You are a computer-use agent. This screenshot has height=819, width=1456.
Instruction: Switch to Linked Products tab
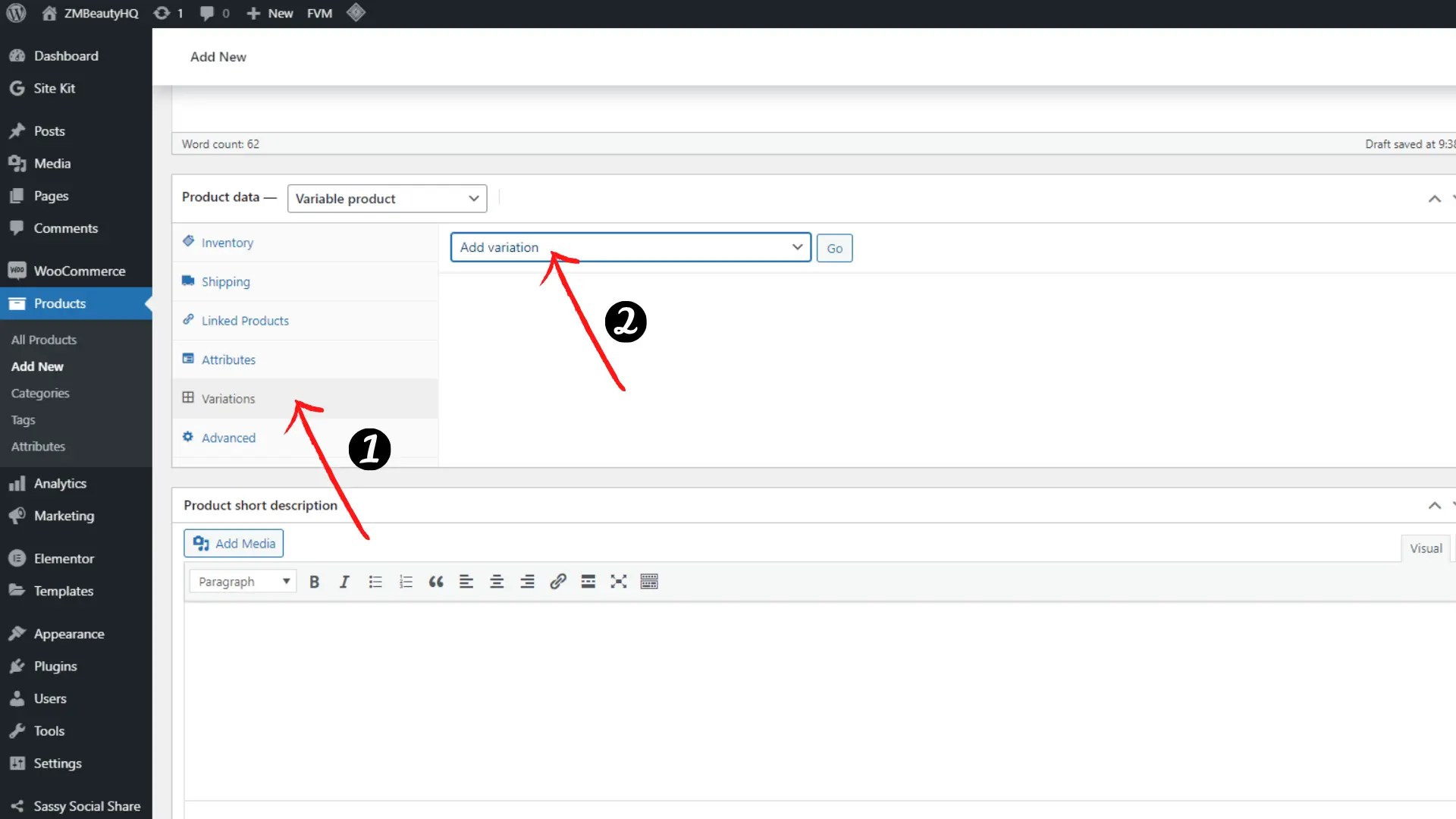(x=306, y=321)
